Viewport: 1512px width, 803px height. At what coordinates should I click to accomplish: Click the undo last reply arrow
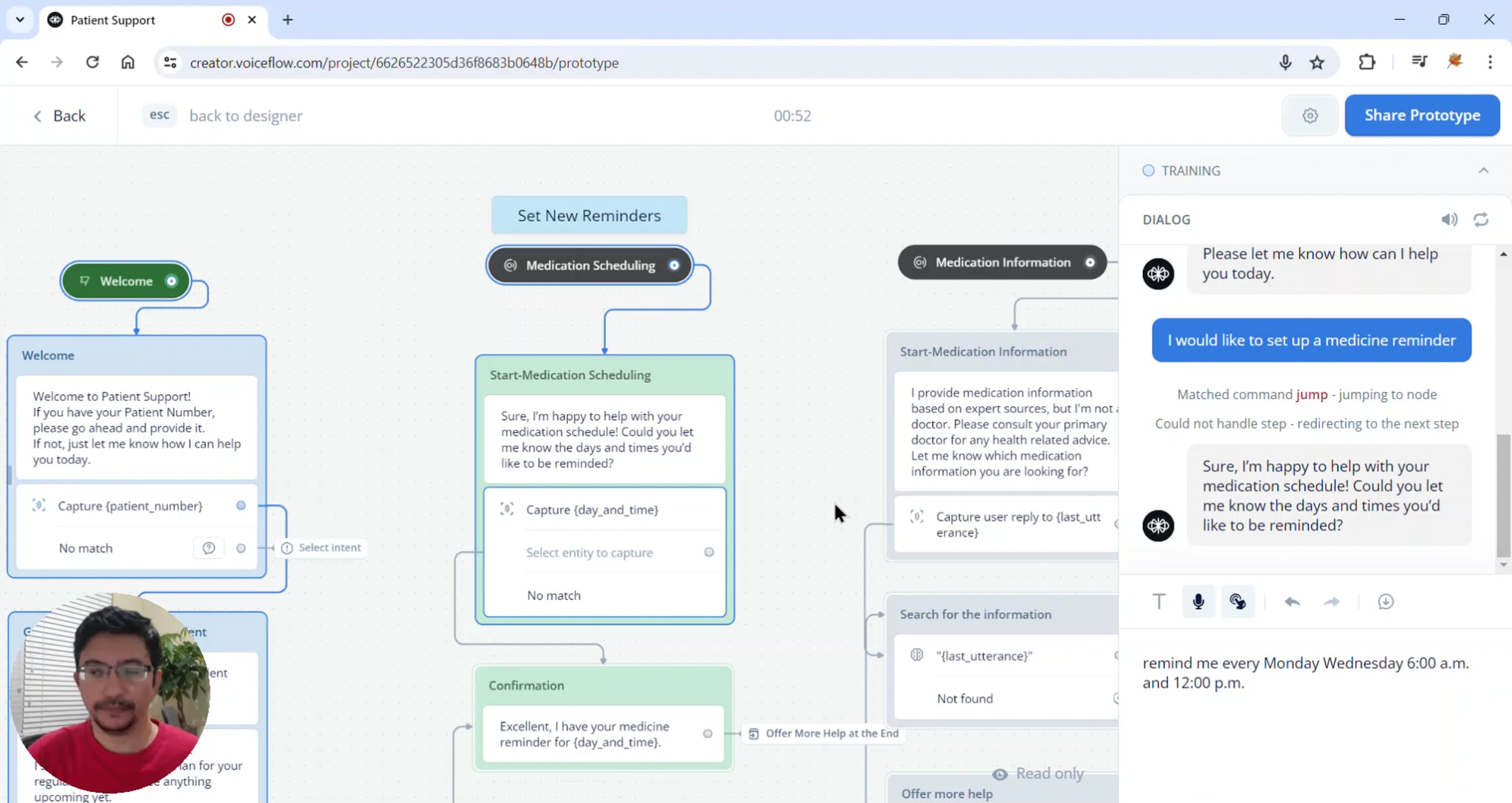[1292, 601]
